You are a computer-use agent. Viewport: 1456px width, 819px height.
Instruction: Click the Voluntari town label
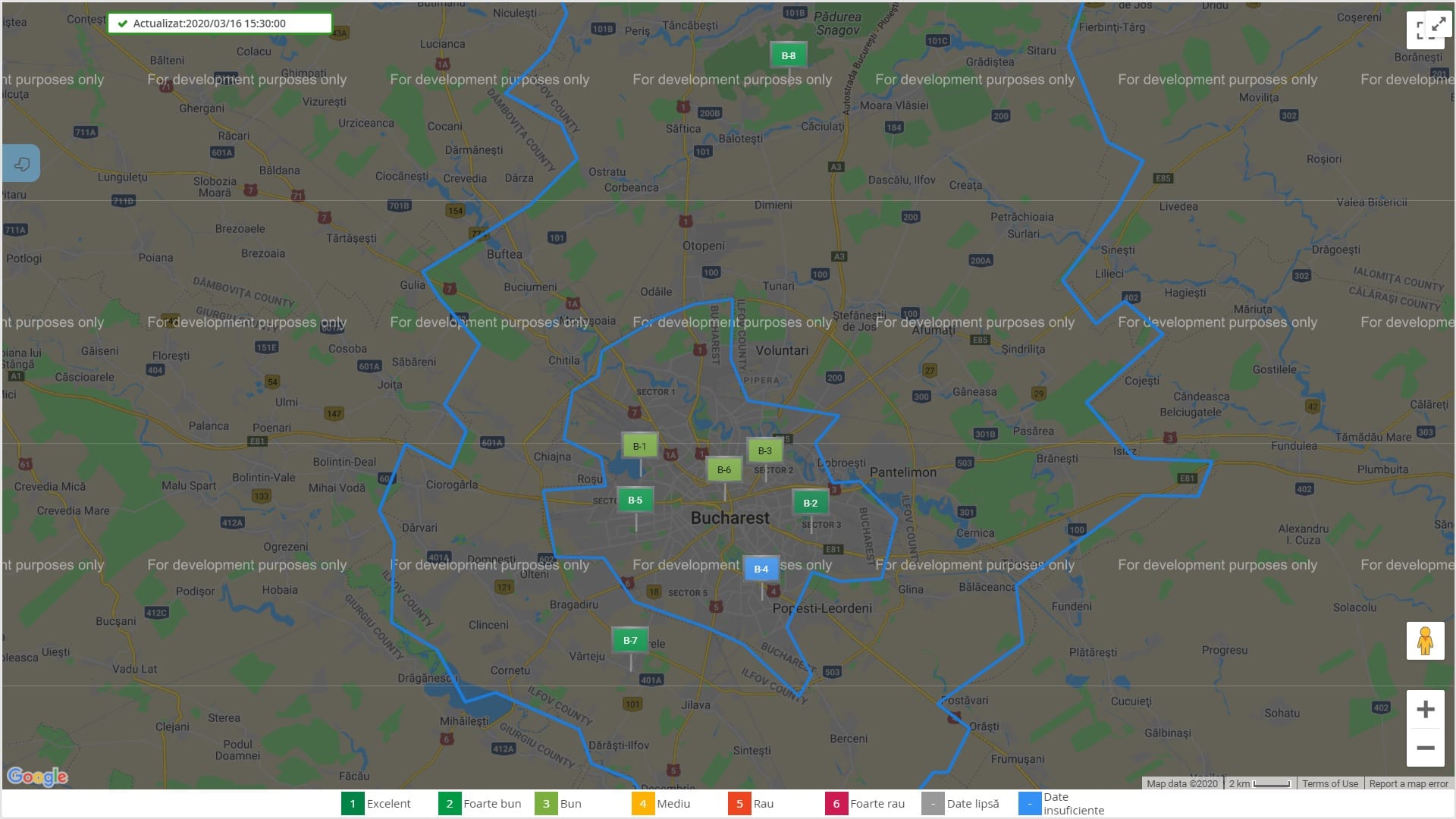[x=782, y=350]
